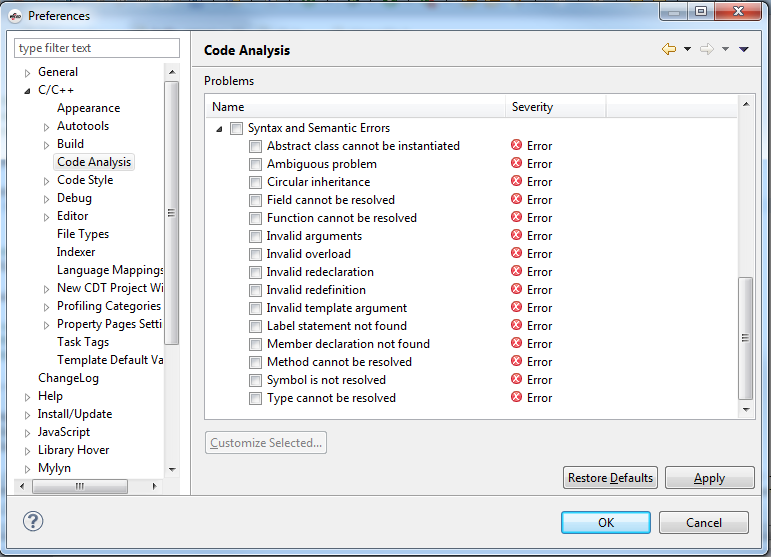771x557 pixels.
Task: Click the back navigation arrow icon
Action: click(x=669, y=49)
